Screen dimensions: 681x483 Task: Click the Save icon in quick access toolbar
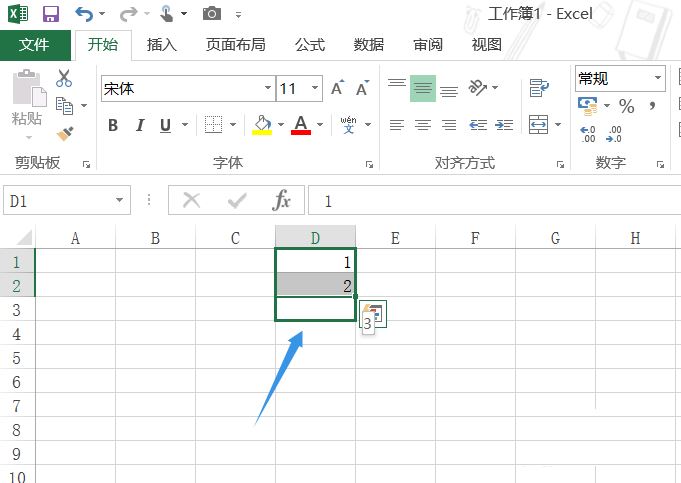[51, 14]
